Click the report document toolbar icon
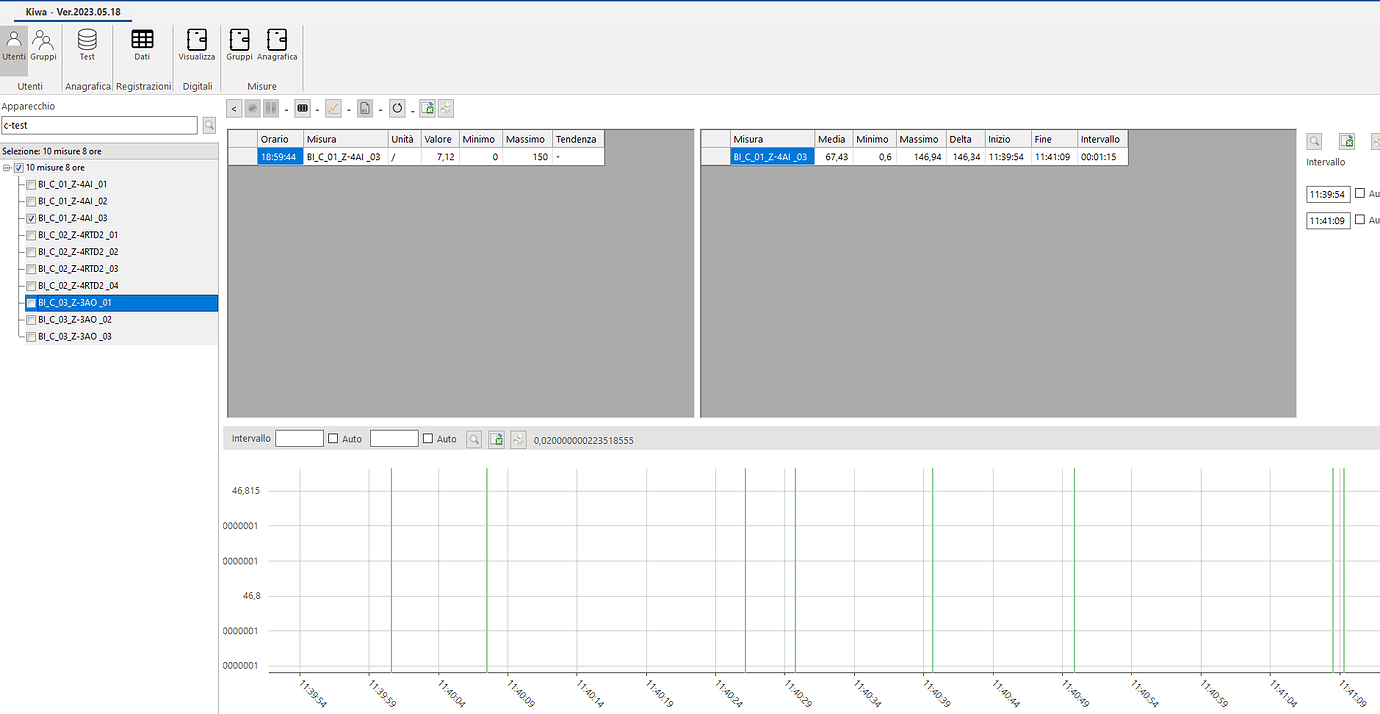This screenshot has height=714, width=1380. pos(366,108)
